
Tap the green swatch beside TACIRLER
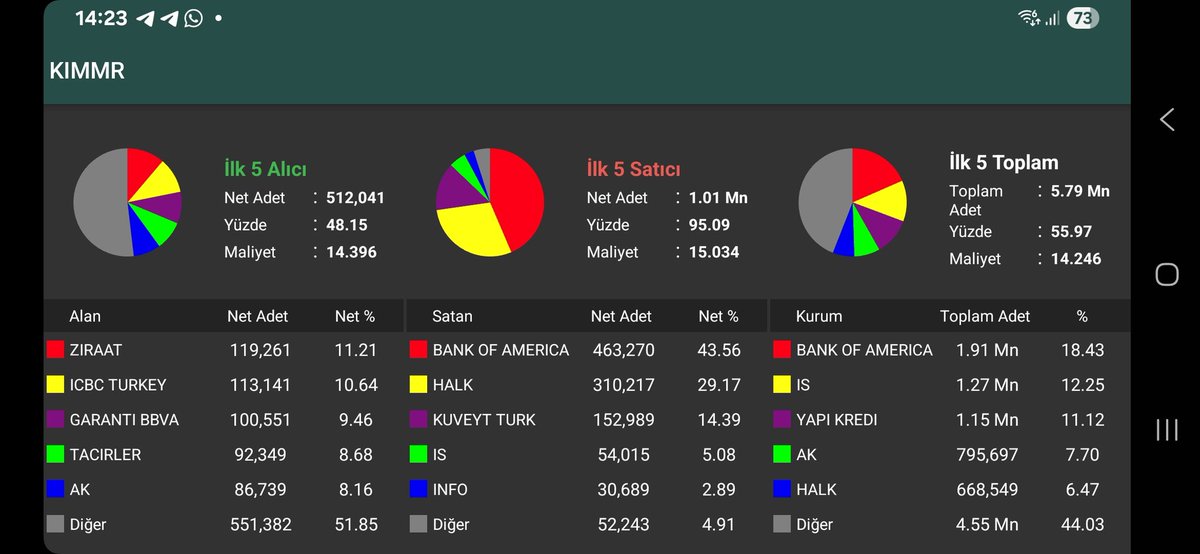(55, 455)
